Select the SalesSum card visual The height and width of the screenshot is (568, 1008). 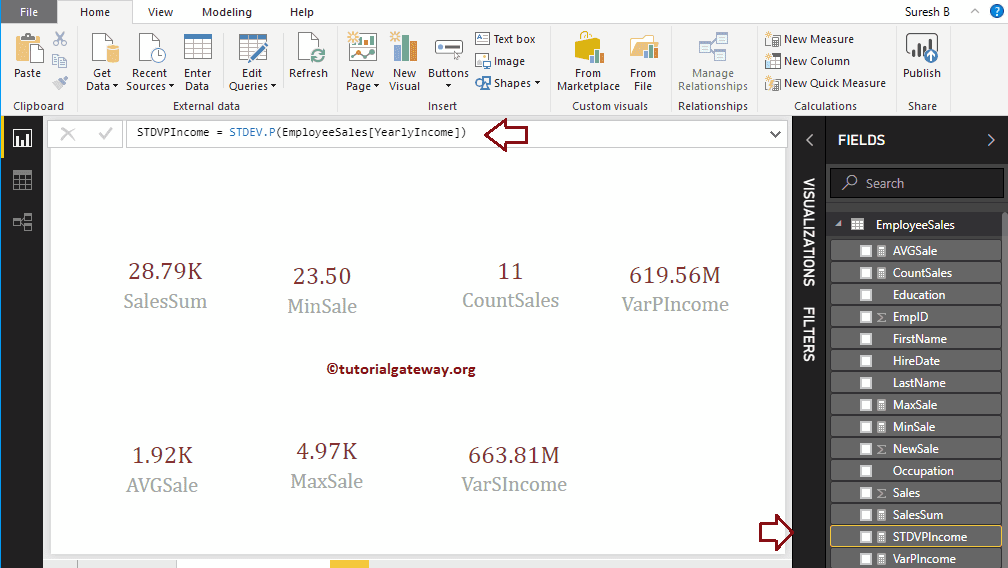[x=165, y=285]
